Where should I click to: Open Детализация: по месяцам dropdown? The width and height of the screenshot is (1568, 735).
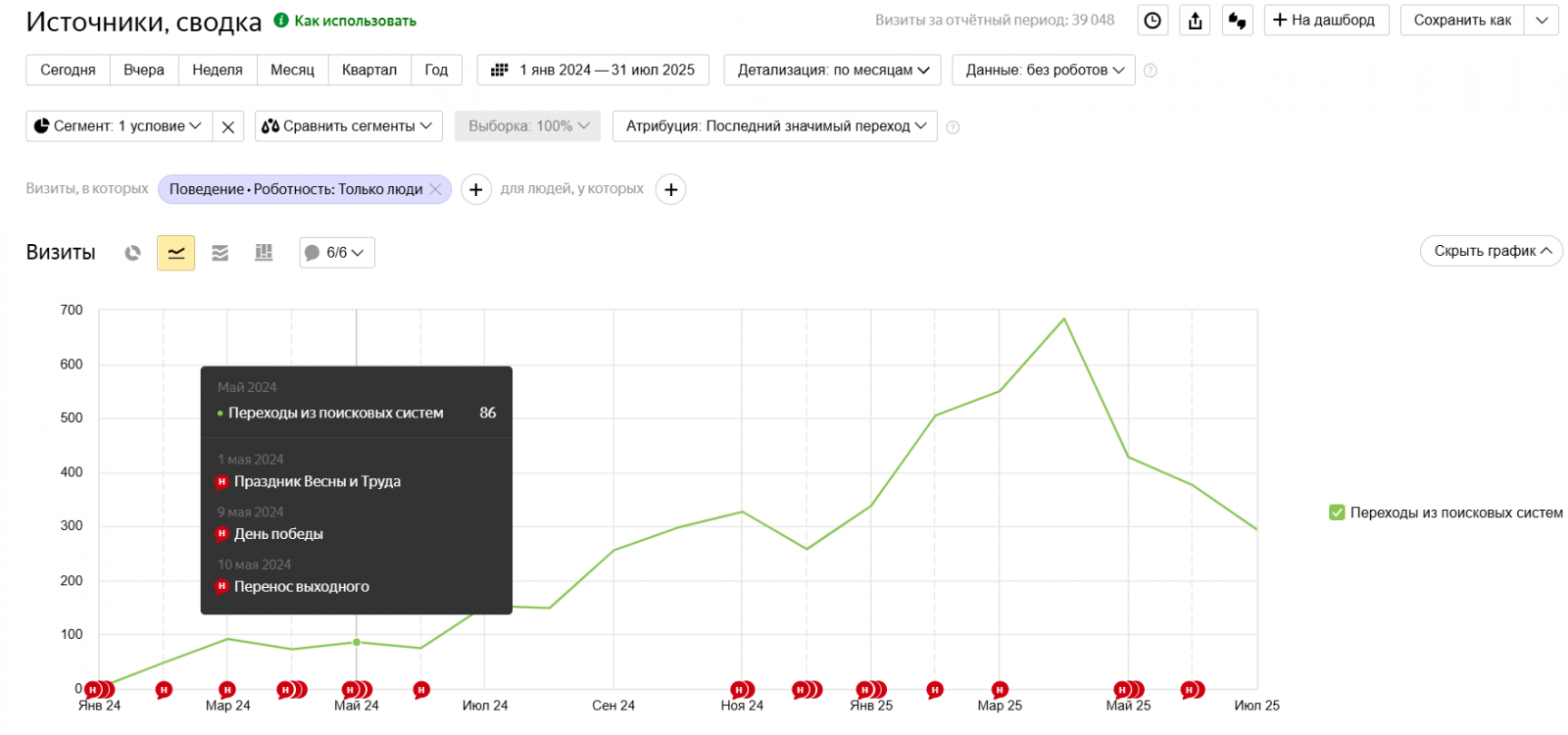[832, 70]
